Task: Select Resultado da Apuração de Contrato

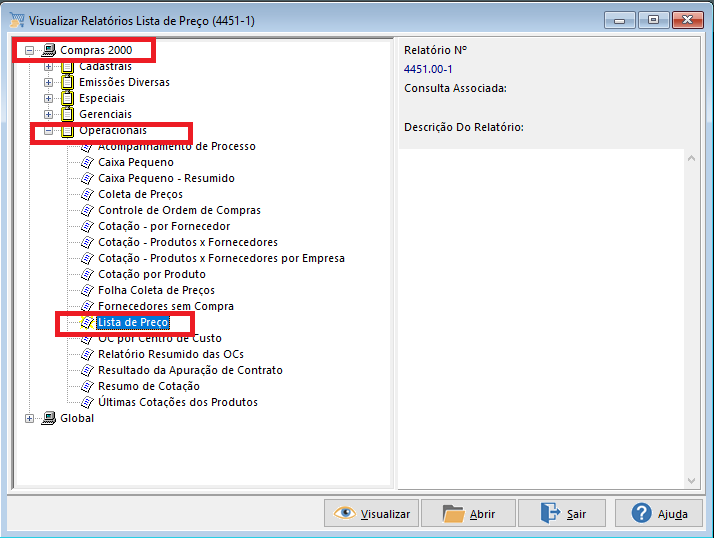Action: (x=190, y=370)
